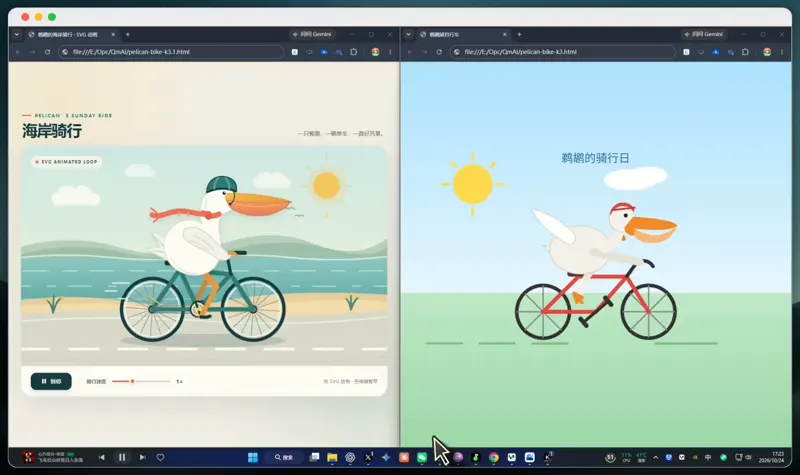Viewport: 800px width, 475px height.
Task: Click Gemini button in right browser
Action: pos(704,34)
